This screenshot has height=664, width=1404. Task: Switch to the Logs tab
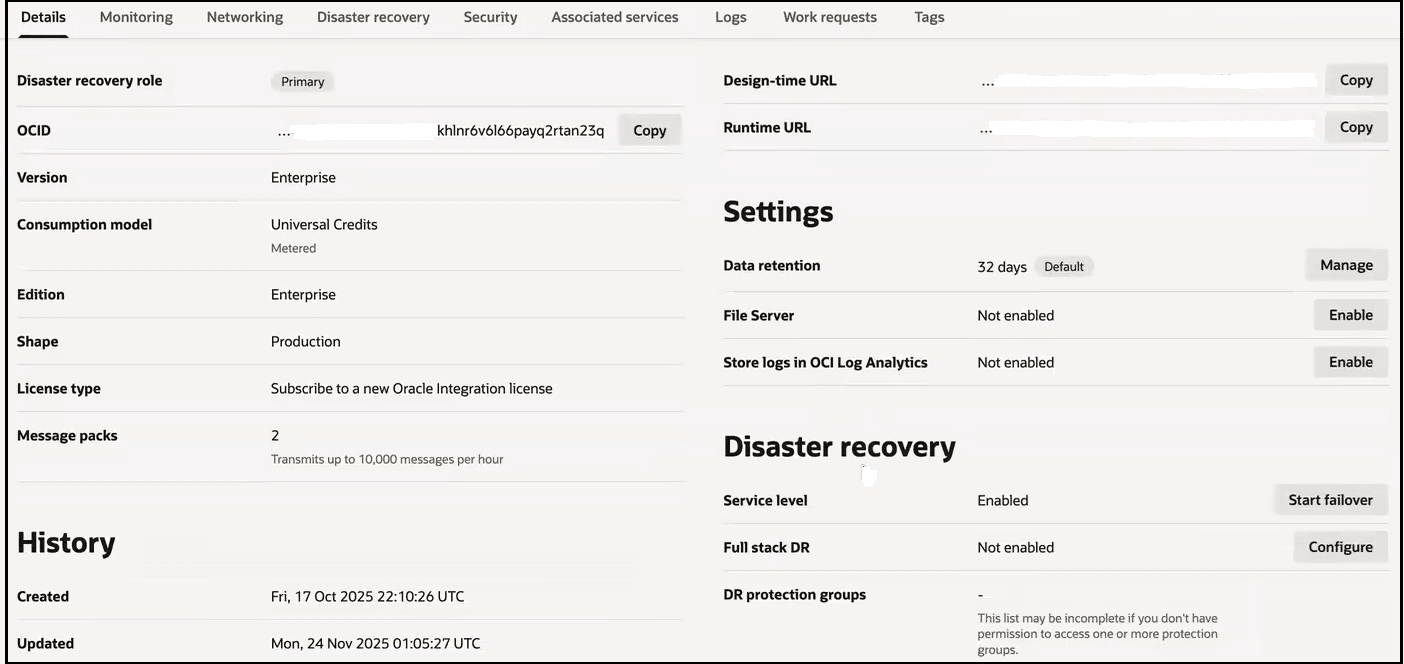click(x=730, y=17)
